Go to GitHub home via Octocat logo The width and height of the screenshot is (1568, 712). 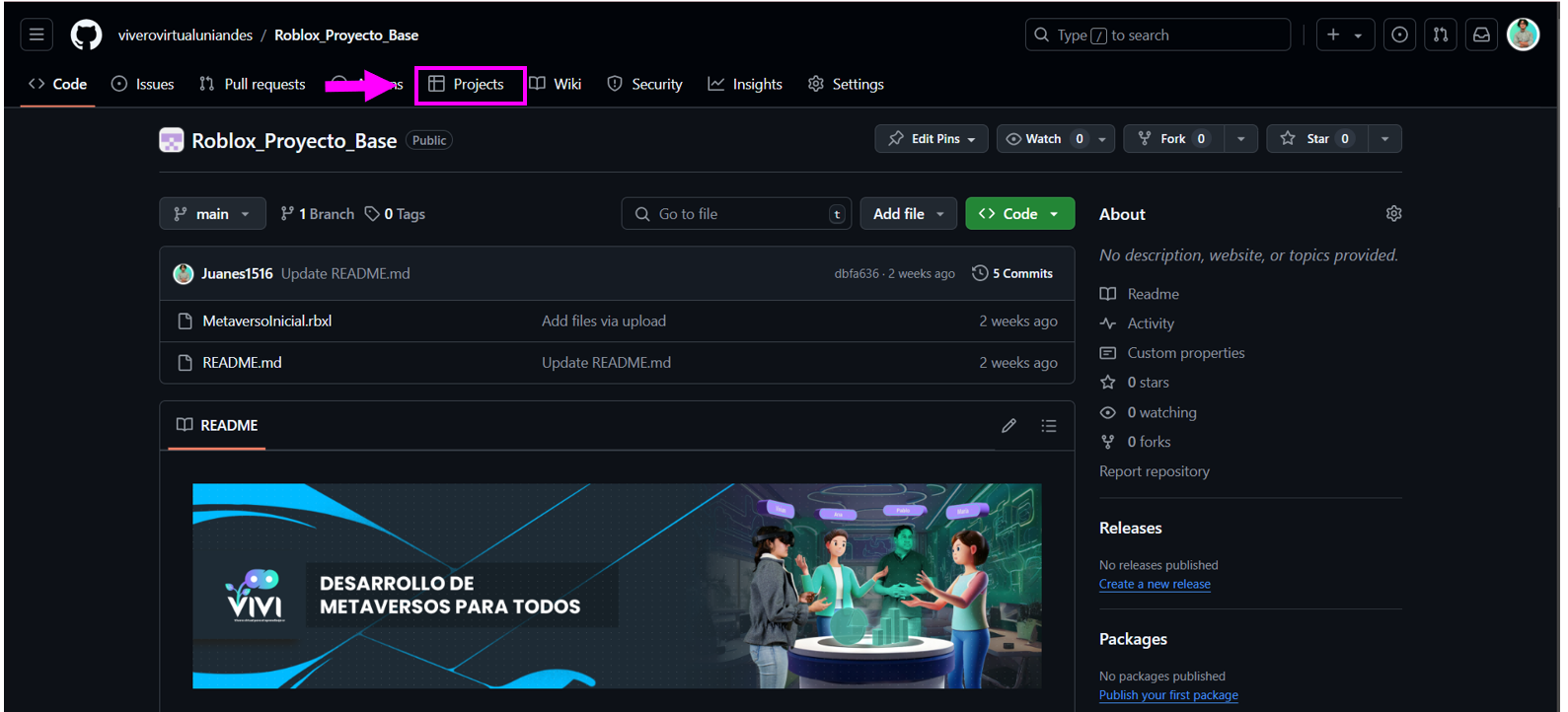click(86, 35)
